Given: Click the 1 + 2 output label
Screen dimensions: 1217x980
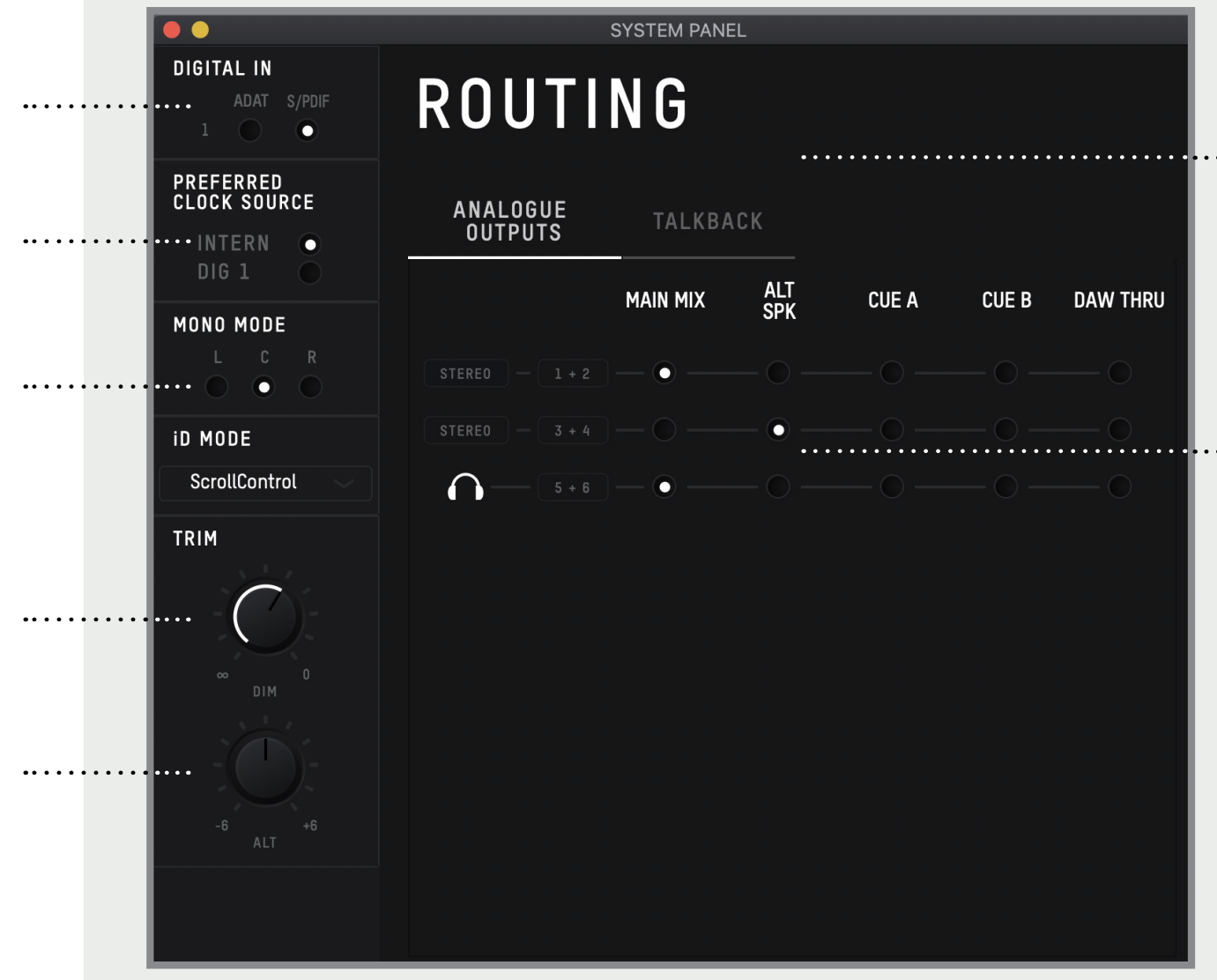Looking at the screenshot, I should coord(573,374).
